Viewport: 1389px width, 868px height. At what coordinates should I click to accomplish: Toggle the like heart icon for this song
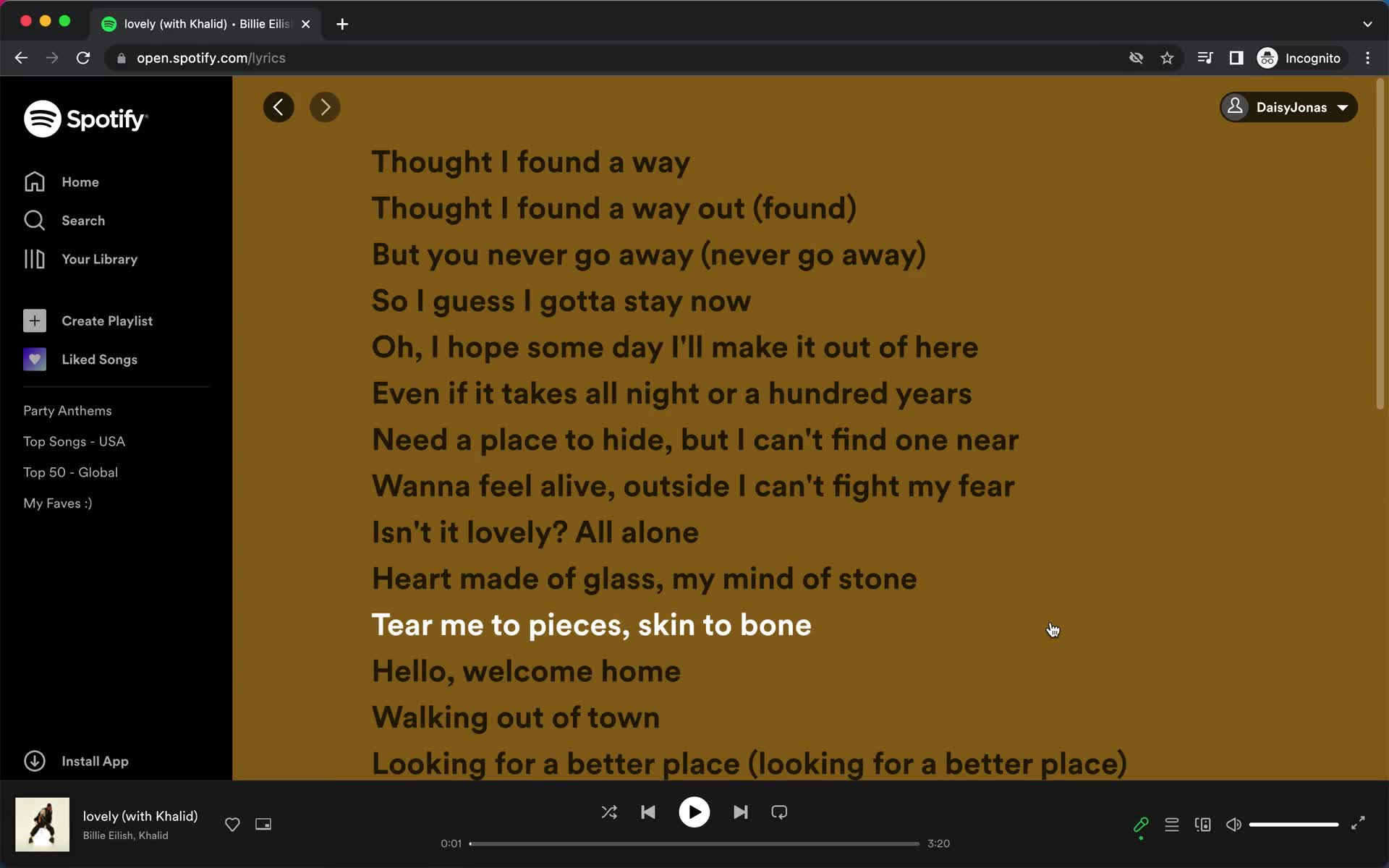(x=232, y=824)
